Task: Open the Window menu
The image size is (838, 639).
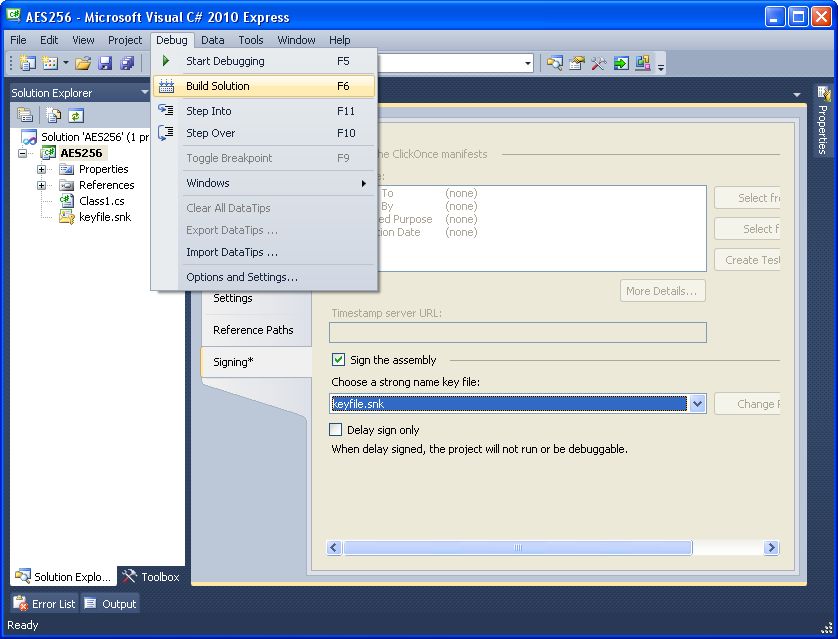Action: pos(296,40)
